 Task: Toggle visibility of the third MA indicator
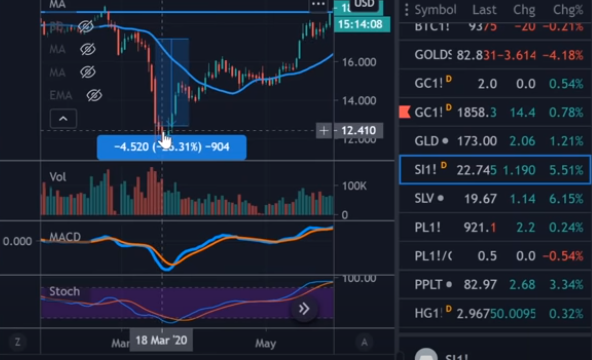point(88,72)
